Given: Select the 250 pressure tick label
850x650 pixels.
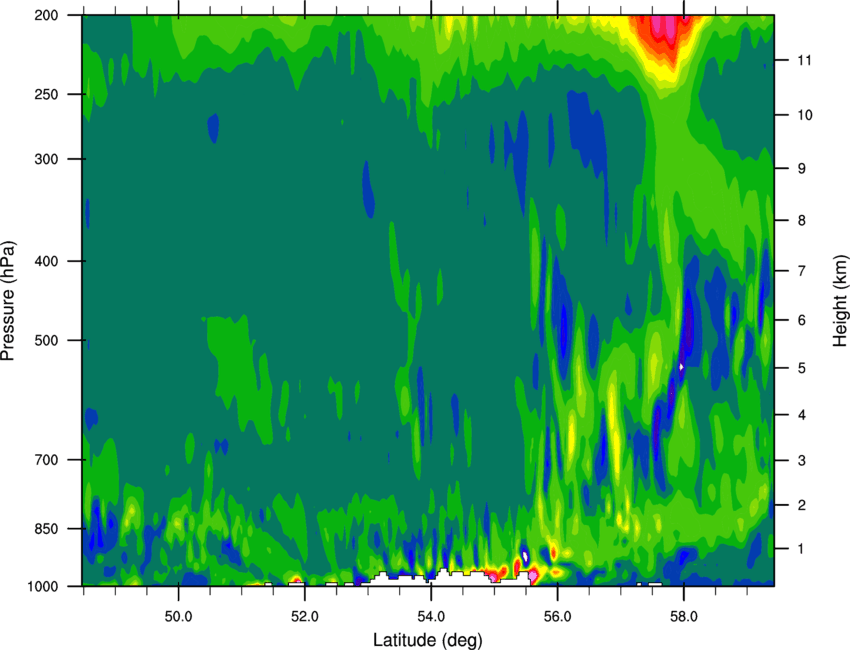Looking at the screenshot, I should (47, 95).
